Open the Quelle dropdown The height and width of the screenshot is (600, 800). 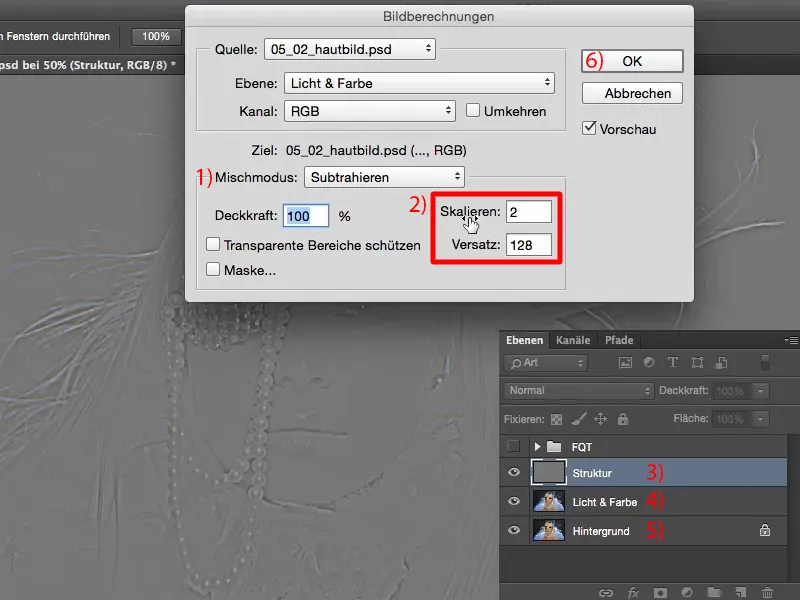click(350, 49)
